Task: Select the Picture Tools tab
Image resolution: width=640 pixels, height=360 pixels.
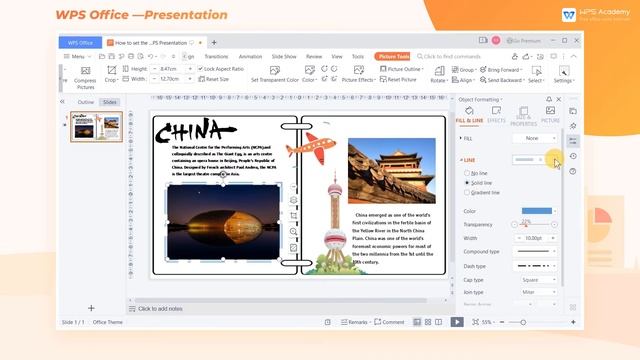Action: point(392,57)
